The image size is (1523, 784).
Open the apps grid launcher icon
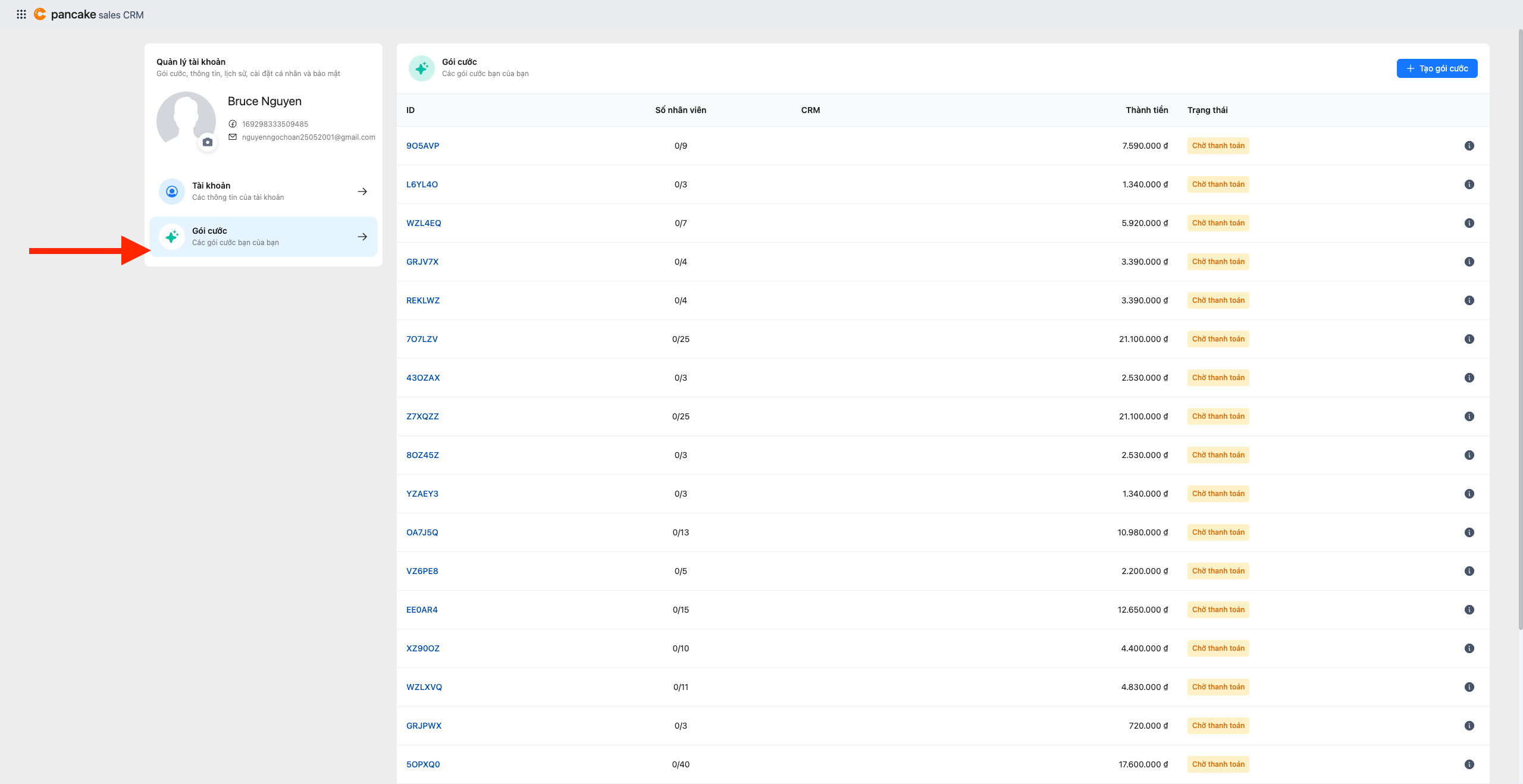[x=21, y=14]
